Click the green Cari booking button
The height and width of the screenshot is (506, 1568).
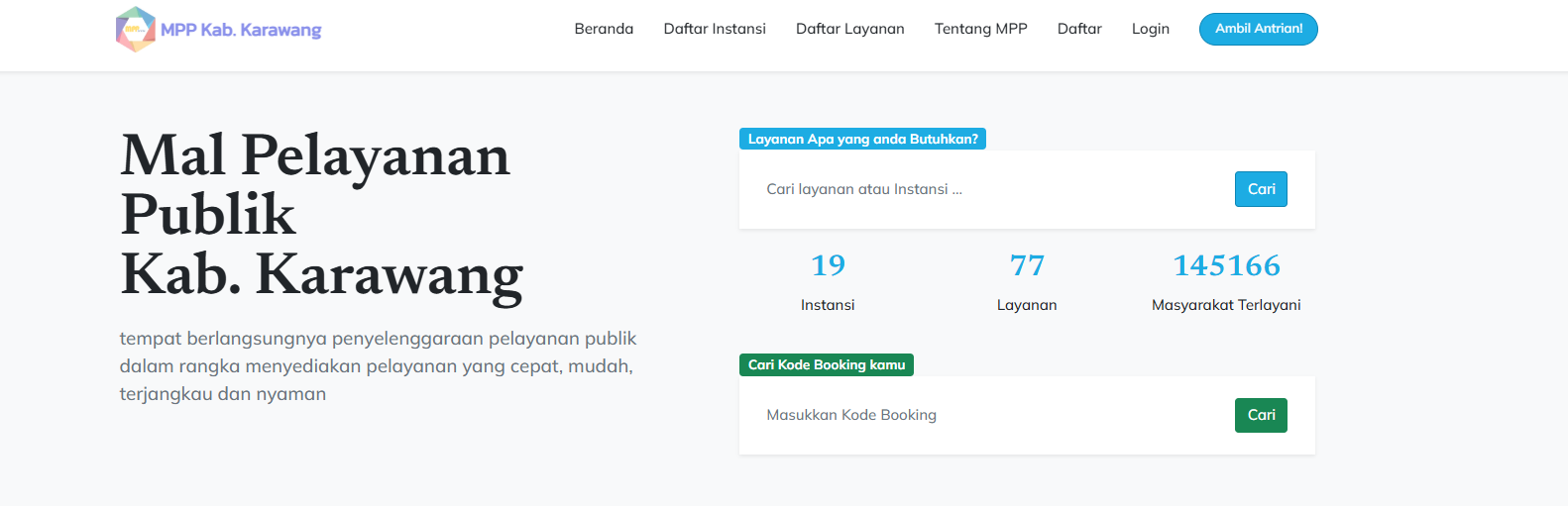point(1261,415)
